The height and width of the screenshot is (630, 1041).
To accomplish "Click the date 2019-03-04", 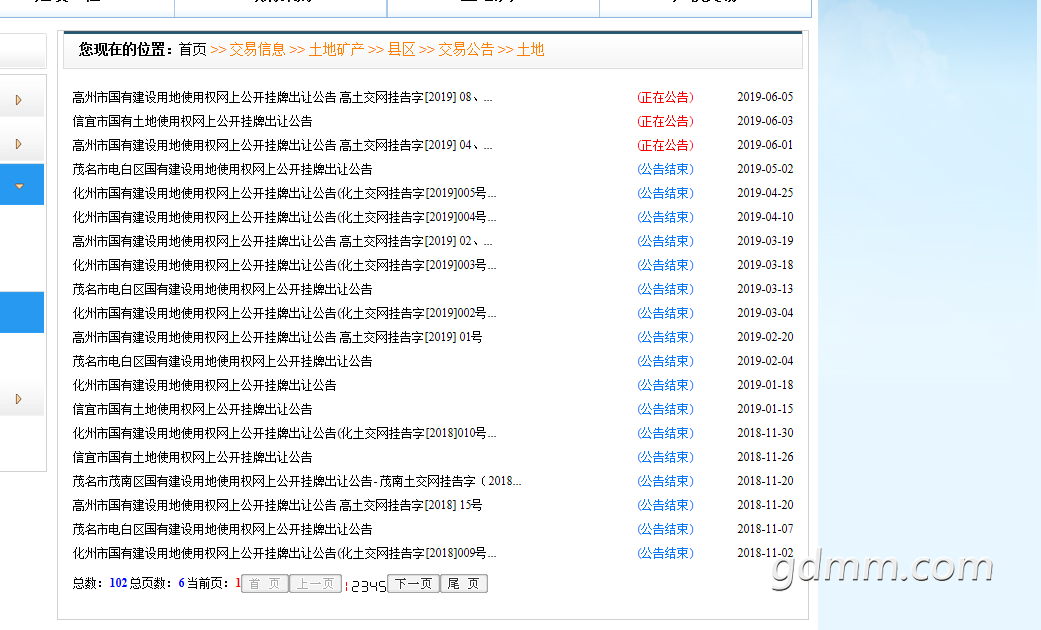I will (x=765, y=313).
